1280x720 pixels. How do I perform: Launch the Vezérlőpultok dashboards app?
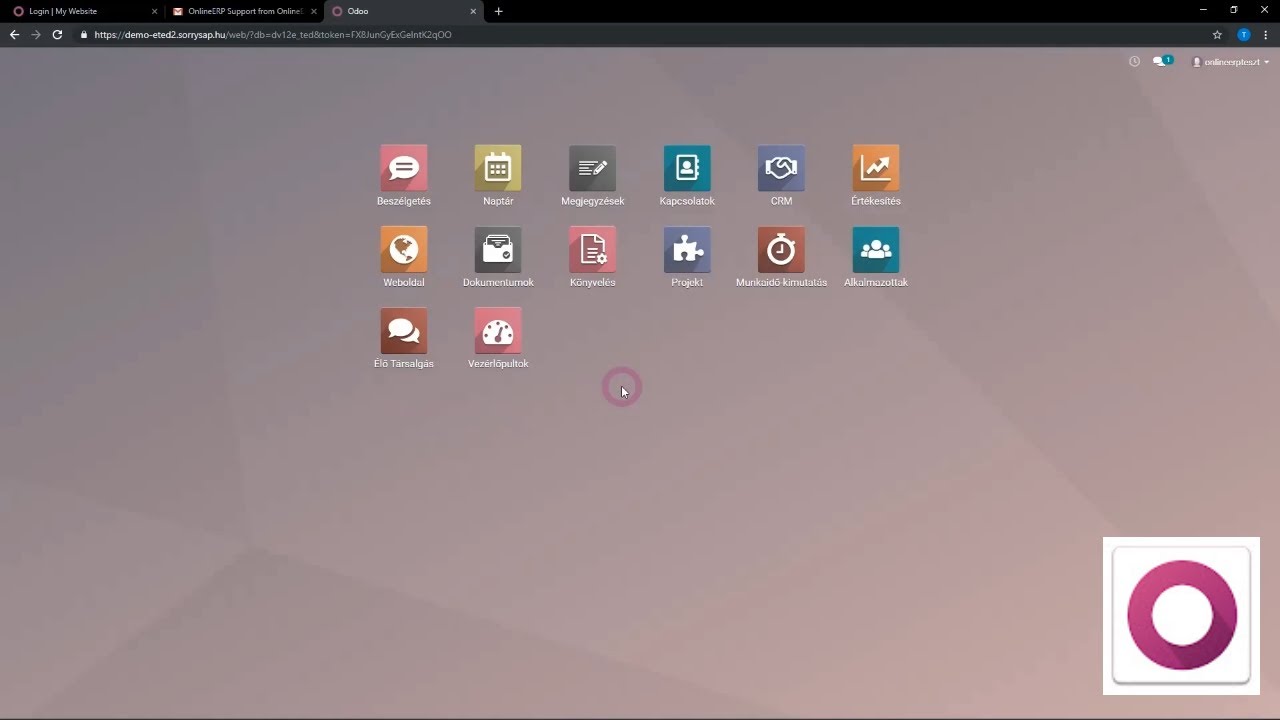(x=498, y=331)
